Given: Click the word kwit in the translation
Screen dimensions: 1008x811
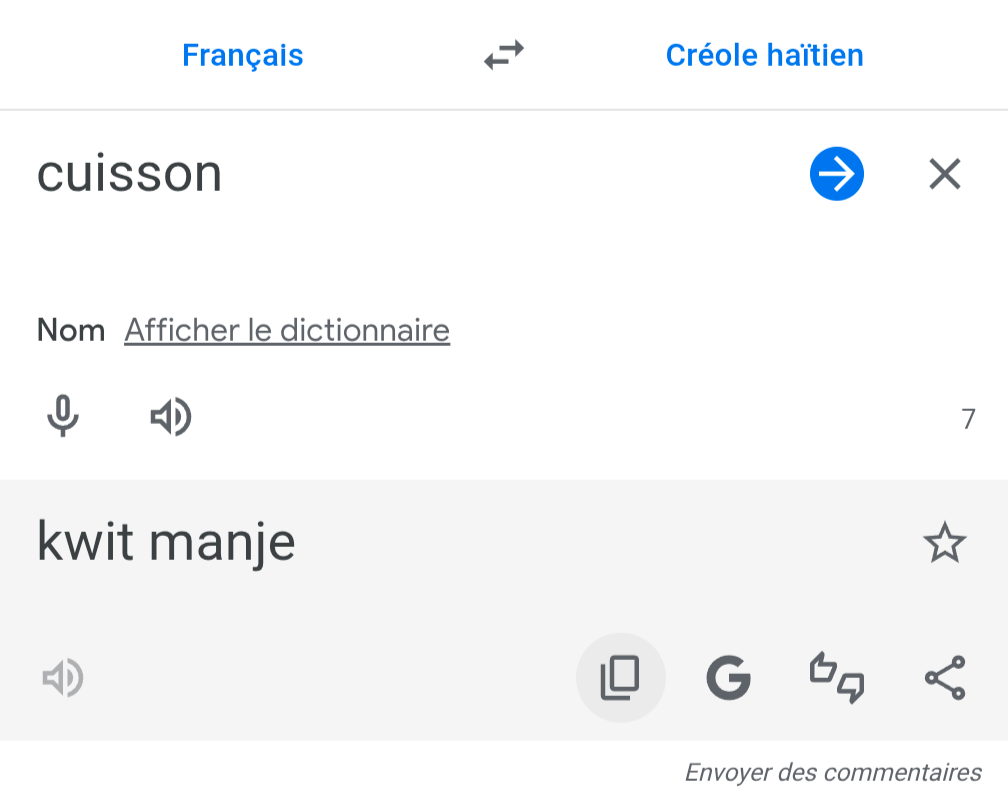Looking at the screenshot, I should pyautogui.click(x=84, y=542).
